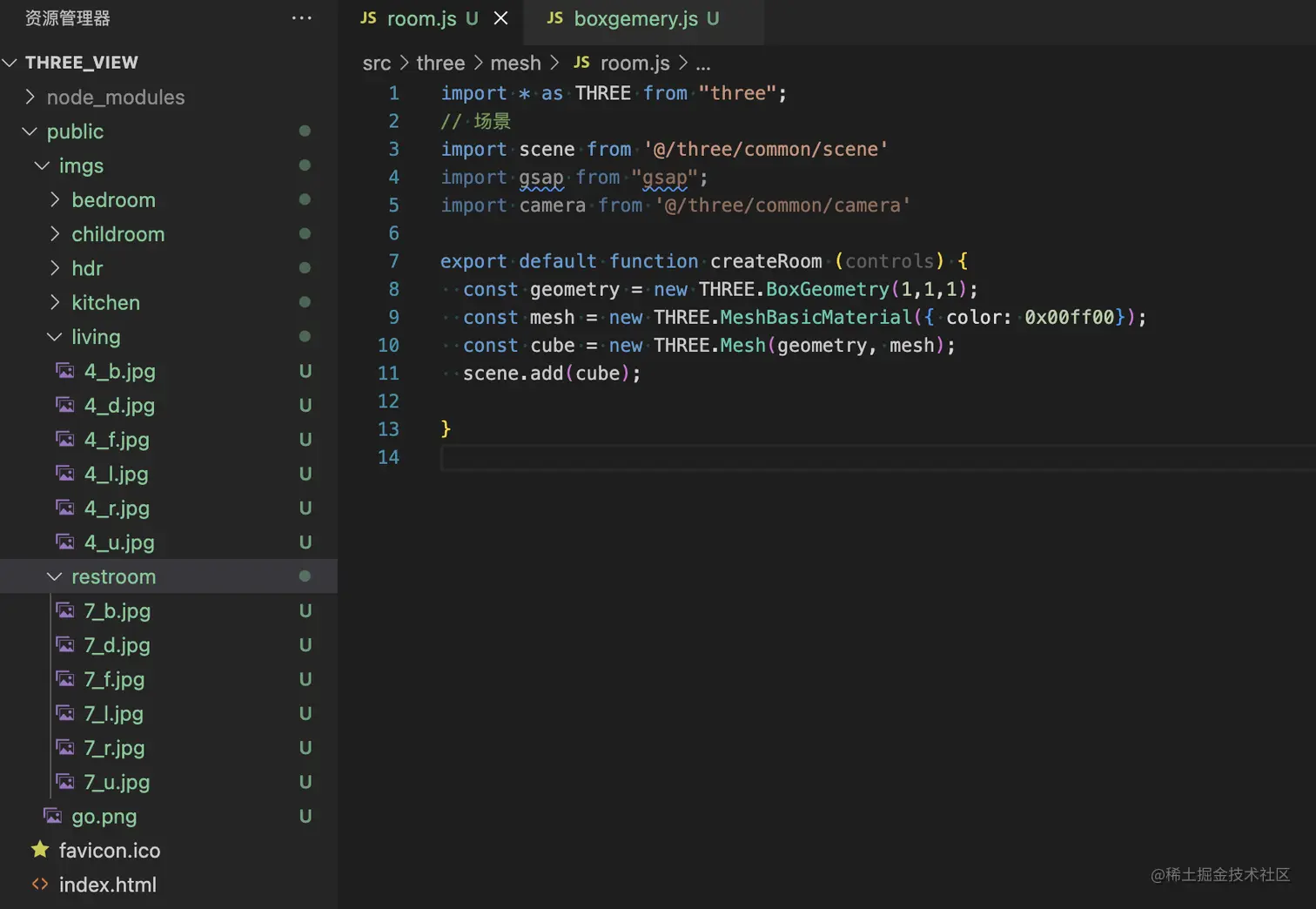
Task: Open the 4_b.jpg file
Action: pyautogui.click(x=120, y=372)
